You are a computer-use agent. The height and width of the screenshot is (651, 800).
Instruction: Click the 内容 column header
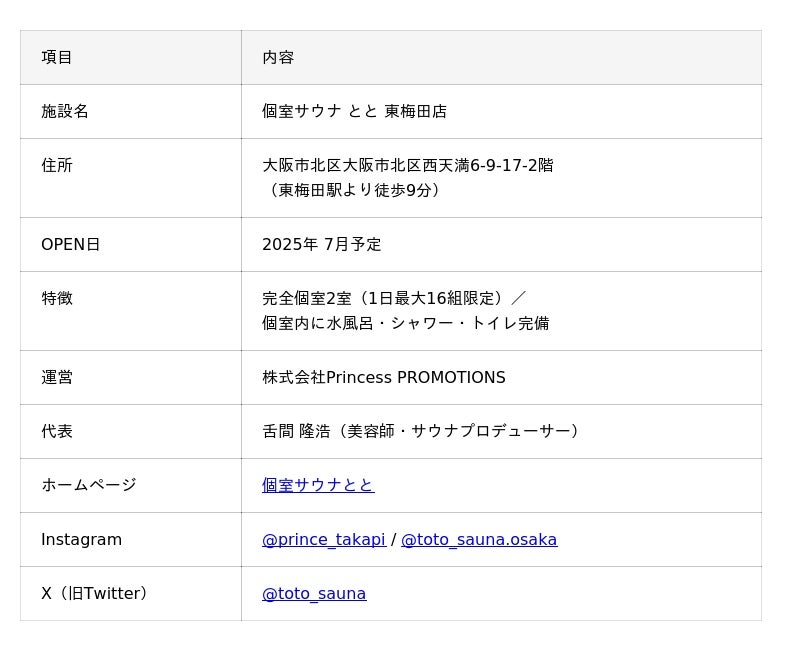(x=278, y=57)
